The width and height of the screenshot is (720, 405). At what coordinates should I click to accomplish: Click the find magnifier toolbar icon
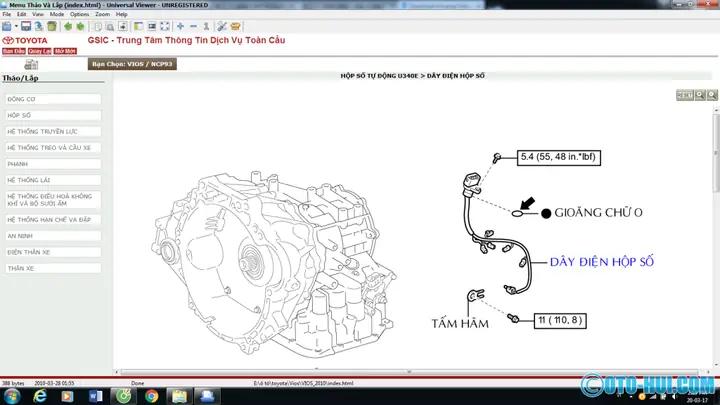pyautogui.click(x=110, y=26)
